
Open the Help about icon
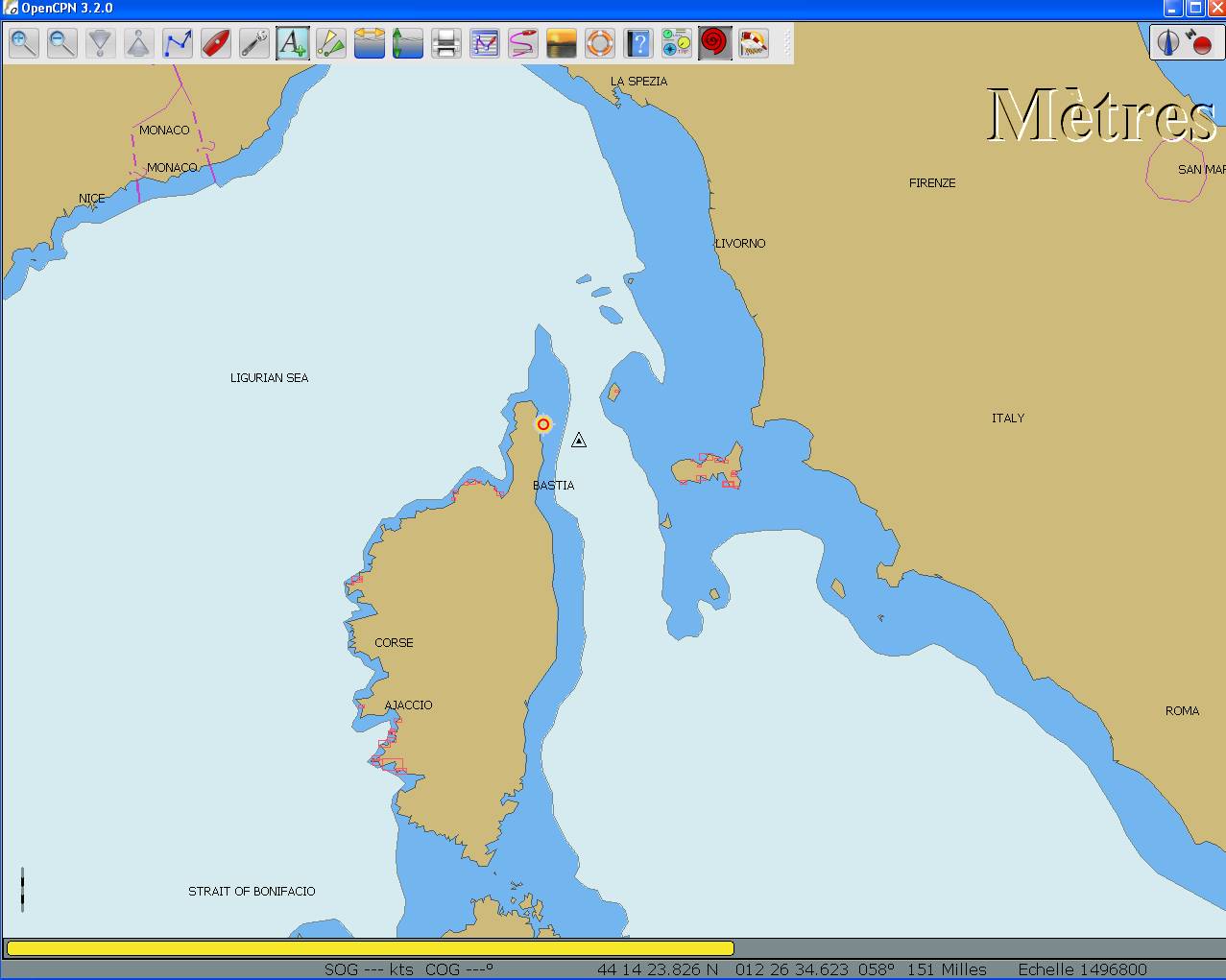coord(638,43)
